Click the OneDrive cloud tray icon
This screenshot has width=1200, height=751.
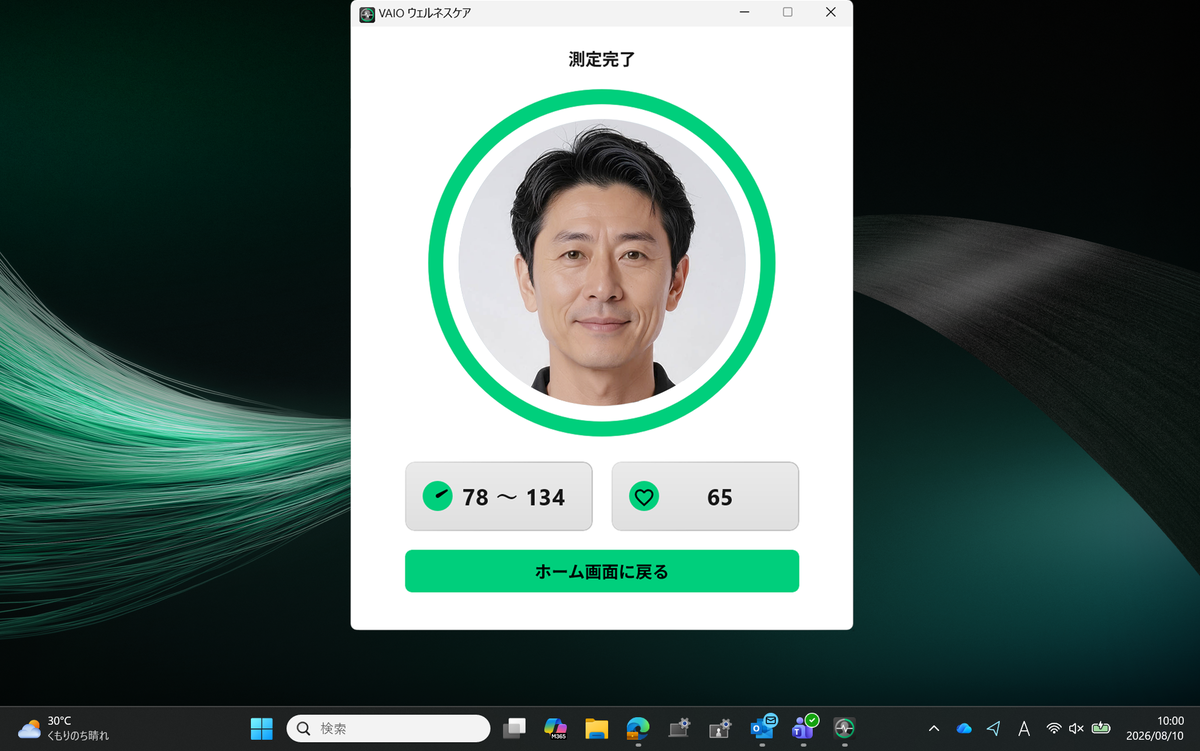point(964,728)
